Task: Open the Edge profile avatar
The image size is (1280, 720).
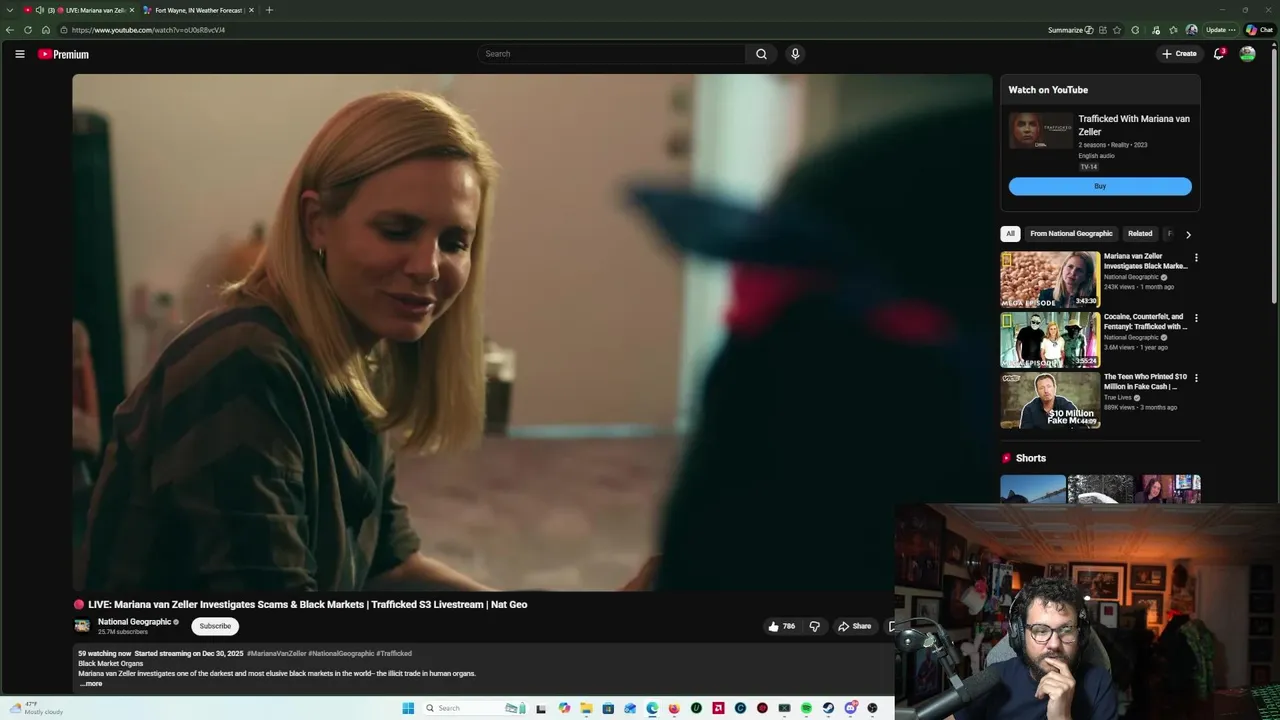Action: tap(1191, 30)
